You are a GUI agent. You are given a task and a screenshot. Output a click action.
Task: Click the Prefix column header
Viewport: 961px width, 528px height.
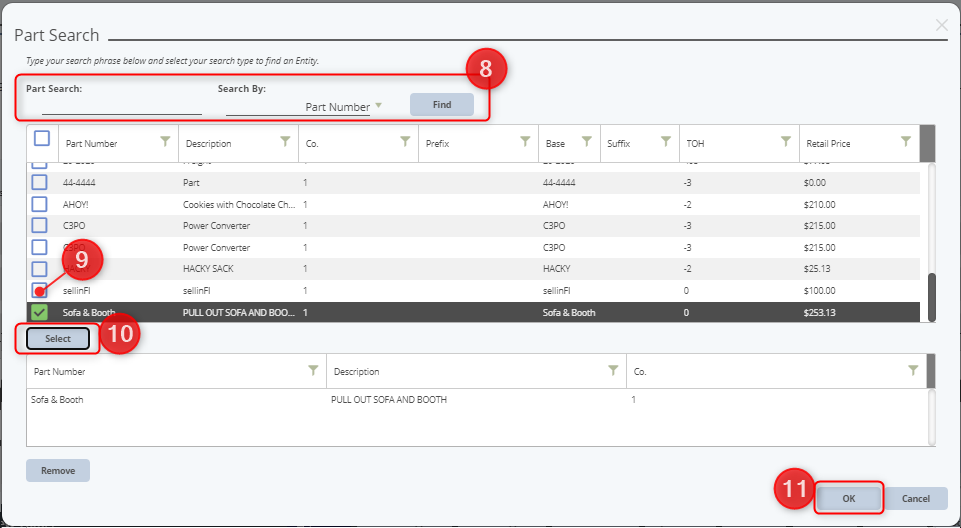[438, 143]
